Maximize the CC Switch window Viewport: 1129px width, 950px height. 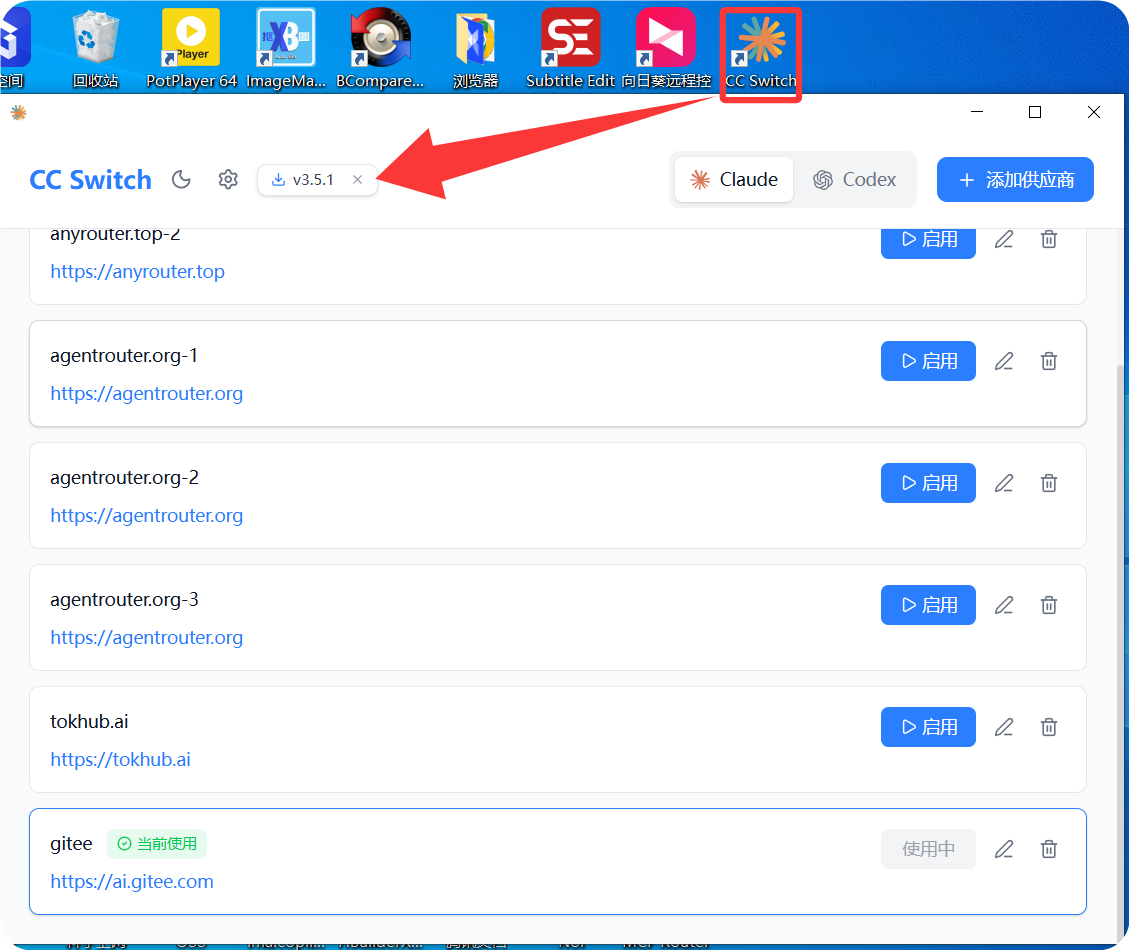click(x=1035, y=112)
